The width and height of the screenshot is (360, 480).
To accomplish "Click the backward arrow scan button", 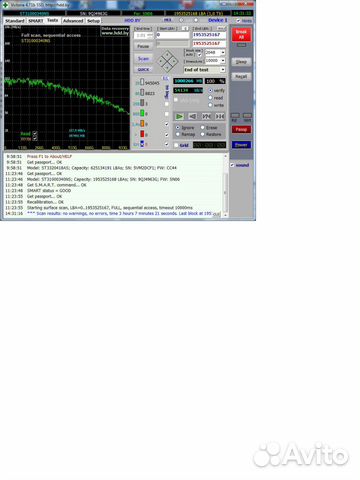I will 193,116.
